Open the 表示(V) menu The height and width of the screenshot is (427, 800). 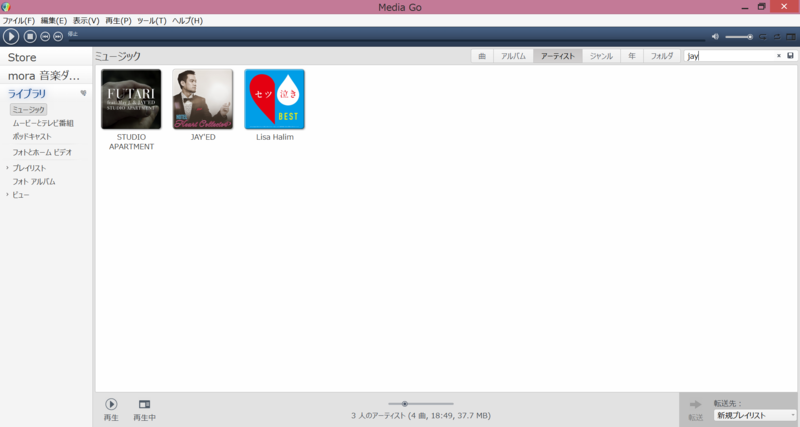coord(86,21)
